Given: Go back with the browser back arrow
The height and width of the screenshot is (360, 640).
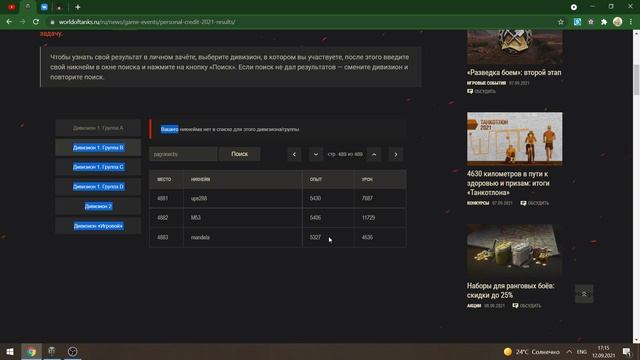Looking at the screenshot, I should (9, 22).
